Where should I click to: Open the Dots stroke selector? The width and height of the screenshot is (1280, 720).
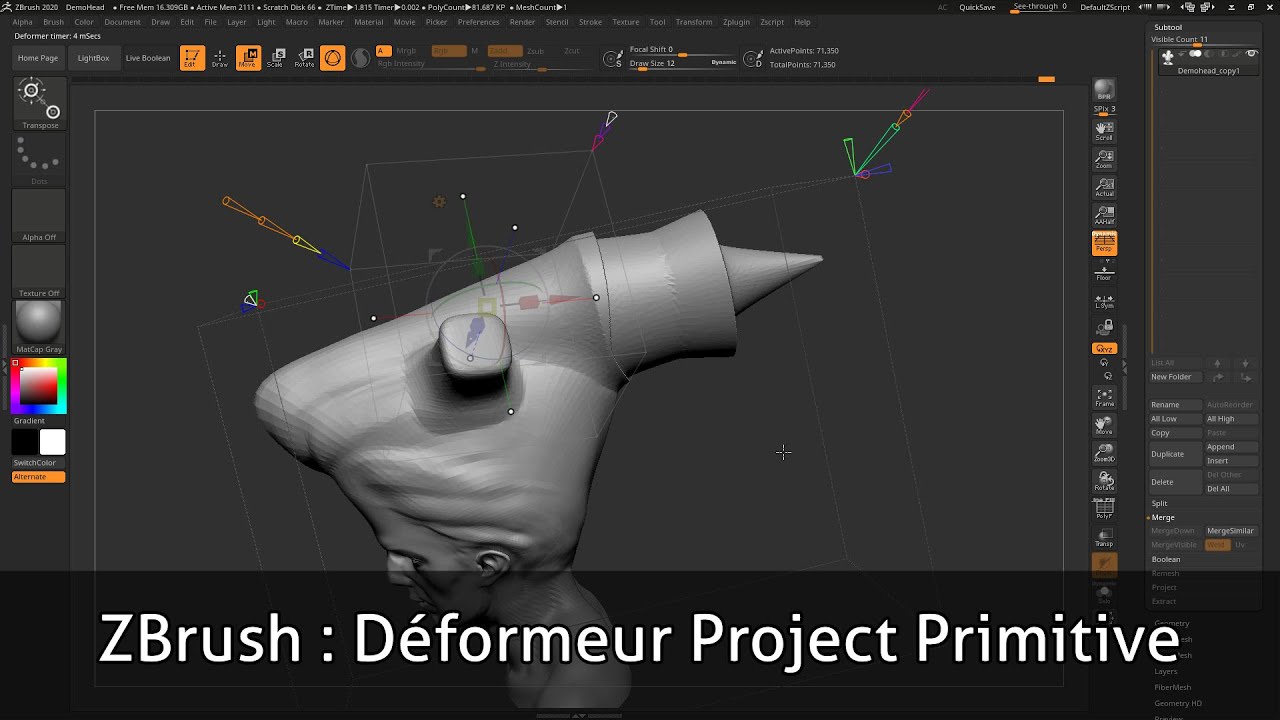click(40, 160)
